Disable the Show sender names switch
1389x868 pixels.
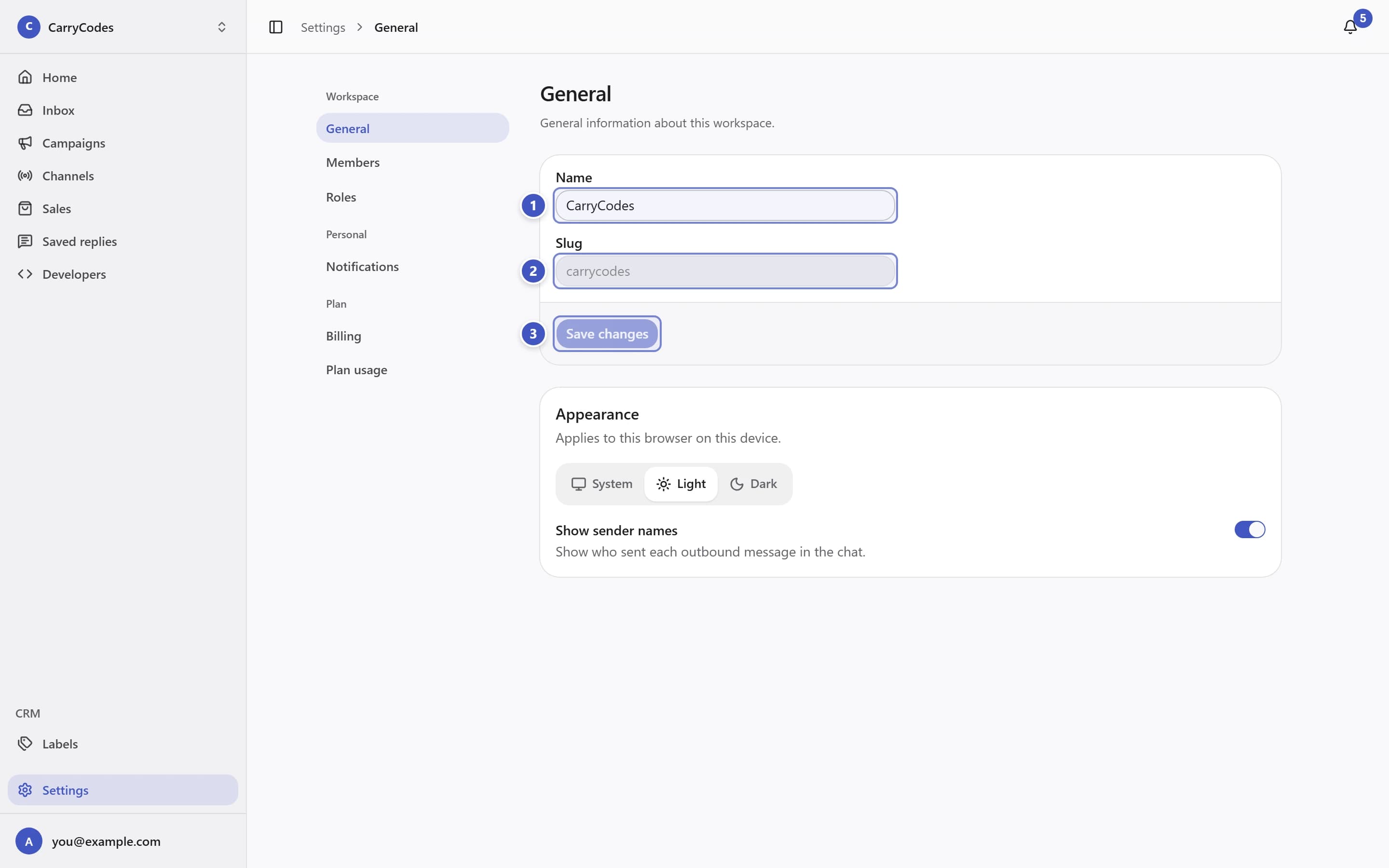tap(1250, 529)
